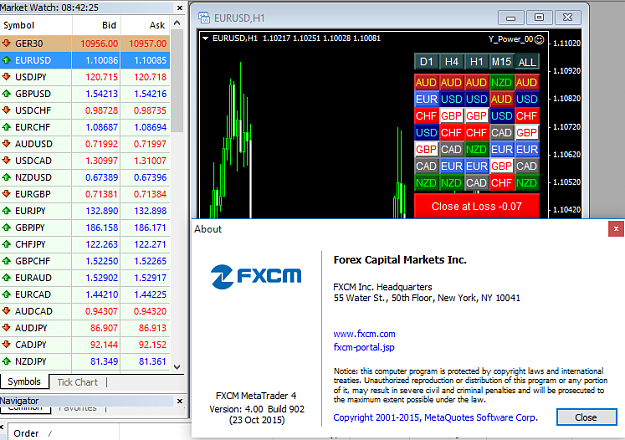Select the GER30 bid price 10956.00
The image size is (625, 440).
(99, 43)
